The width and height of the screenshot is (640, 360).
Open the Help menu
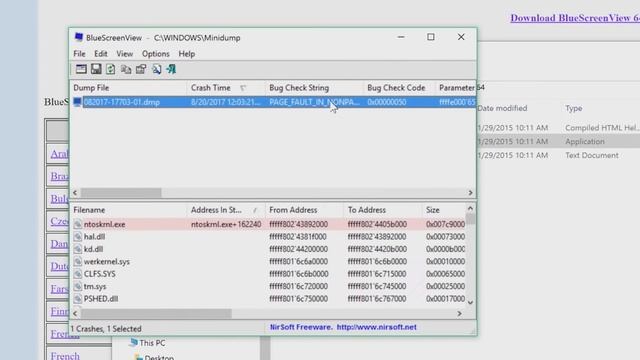[187, 54]
